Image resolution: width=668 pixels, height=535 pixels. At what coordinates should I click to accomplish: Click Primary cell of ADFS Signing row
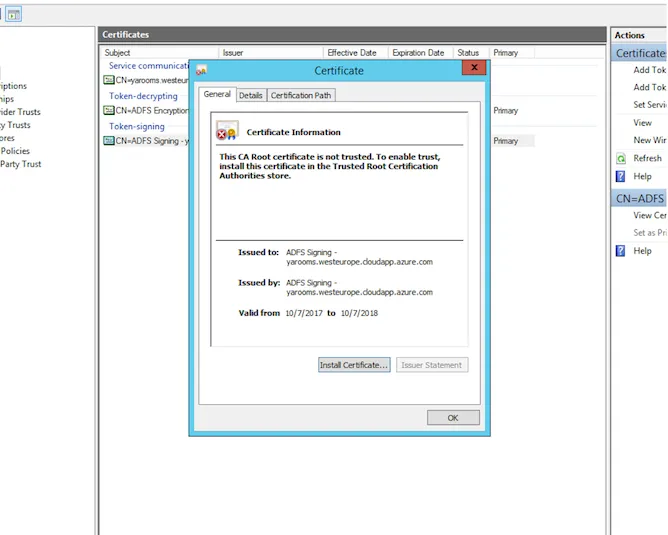506,141
